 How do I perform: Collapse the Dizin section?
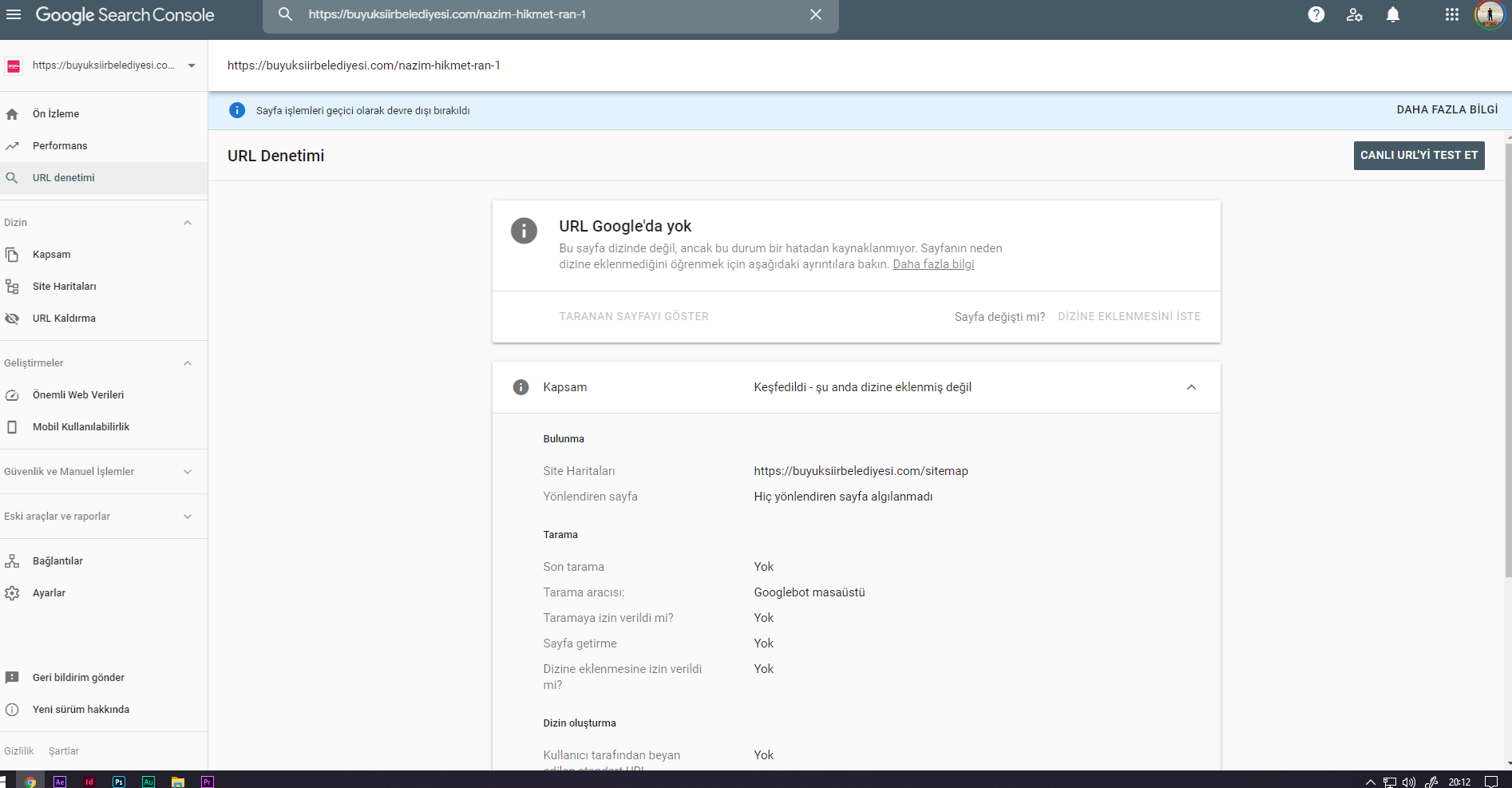(x=188, y=223)
